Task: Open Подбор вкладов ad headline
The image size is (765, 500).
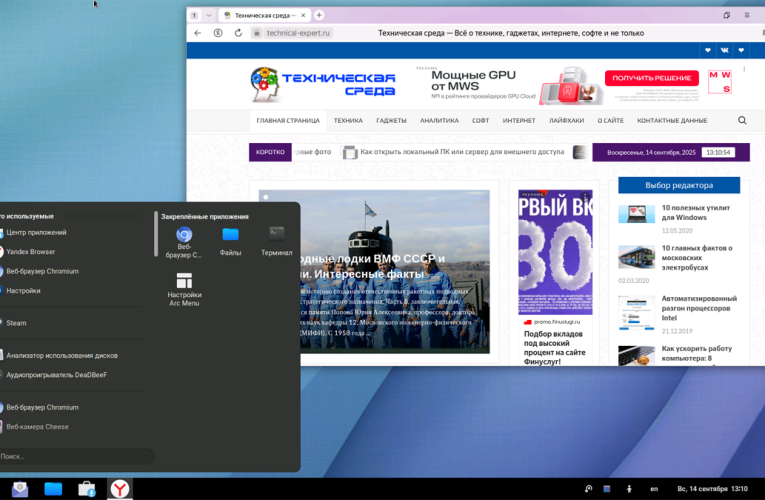Action: [554, 348]
